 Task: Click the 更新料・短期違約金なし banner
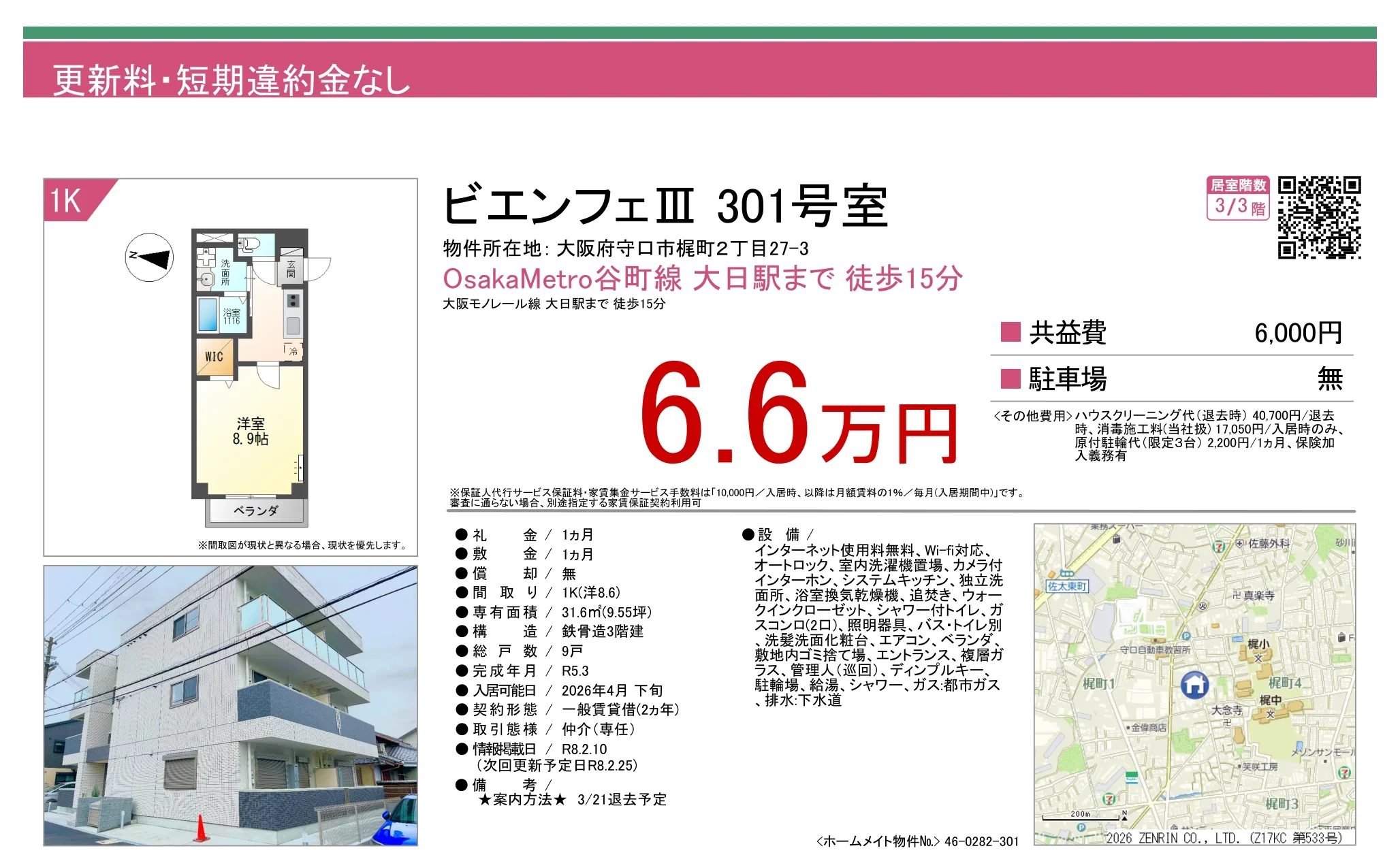pyautogui.click(x=232, y=80)
